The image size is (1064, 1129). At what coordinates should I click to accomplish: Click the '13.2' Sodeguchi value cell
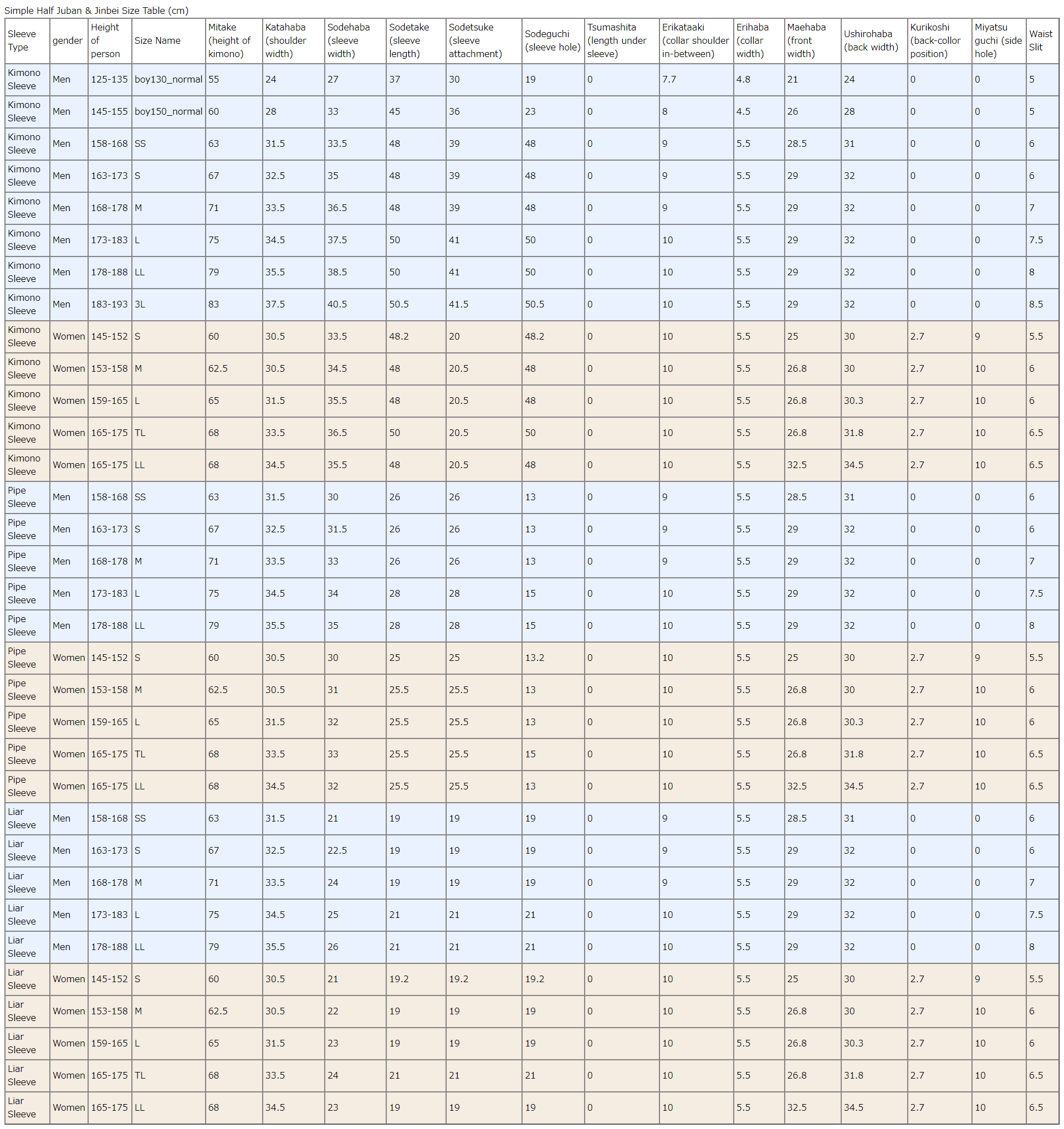tap(534, 658)
